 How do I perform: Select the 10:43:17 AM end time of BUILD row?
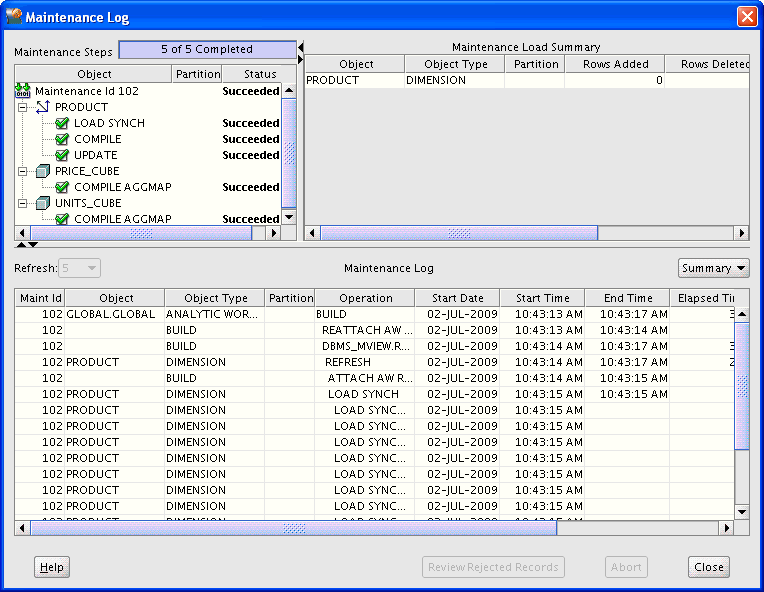(627, 314)
